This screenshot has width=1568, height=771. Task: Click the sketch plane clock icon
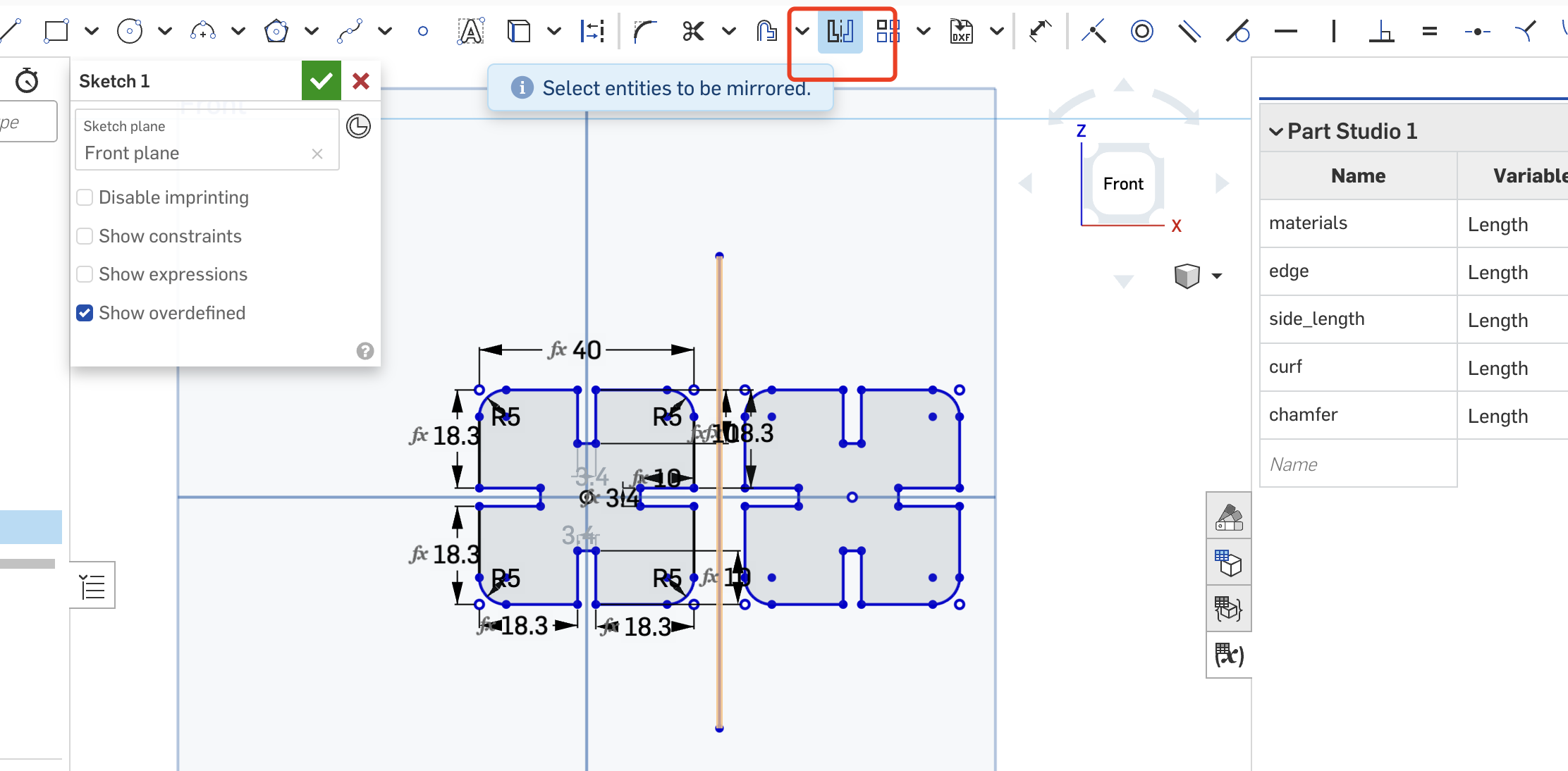pyautogui.click(x=359, y=126)
